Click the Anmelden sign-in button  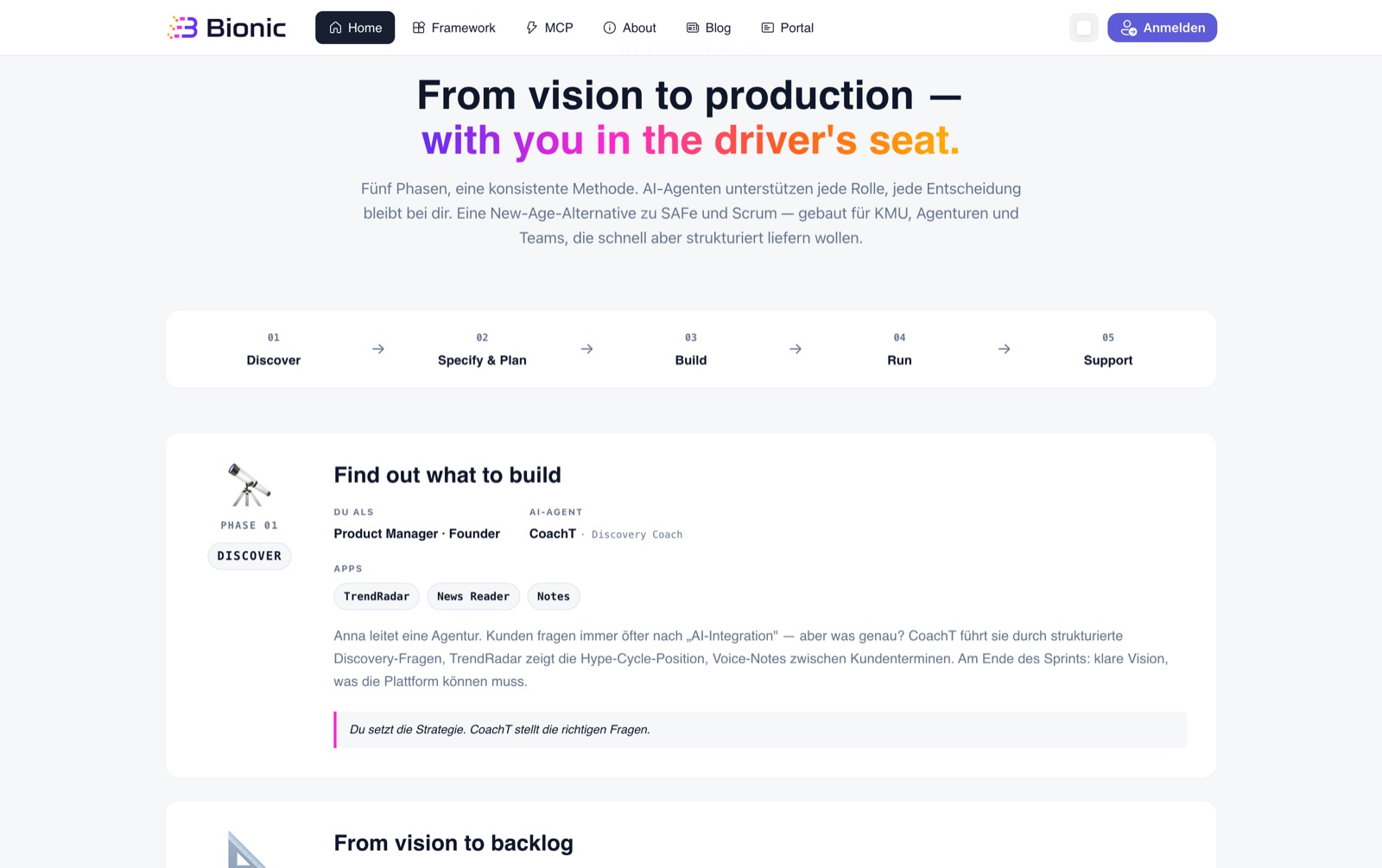click(1162, 28)
